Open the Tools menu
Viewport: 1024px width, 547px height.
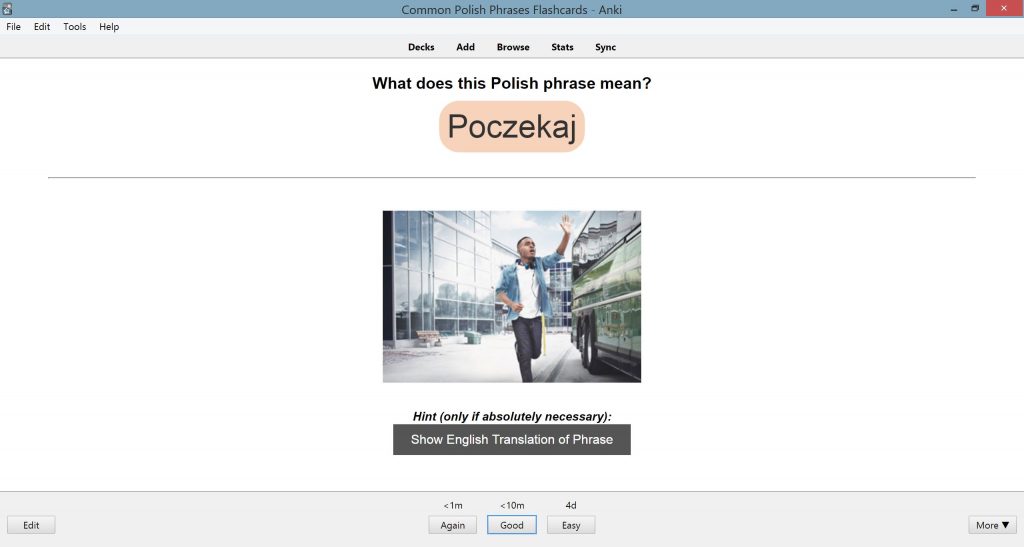coord(74,27)
